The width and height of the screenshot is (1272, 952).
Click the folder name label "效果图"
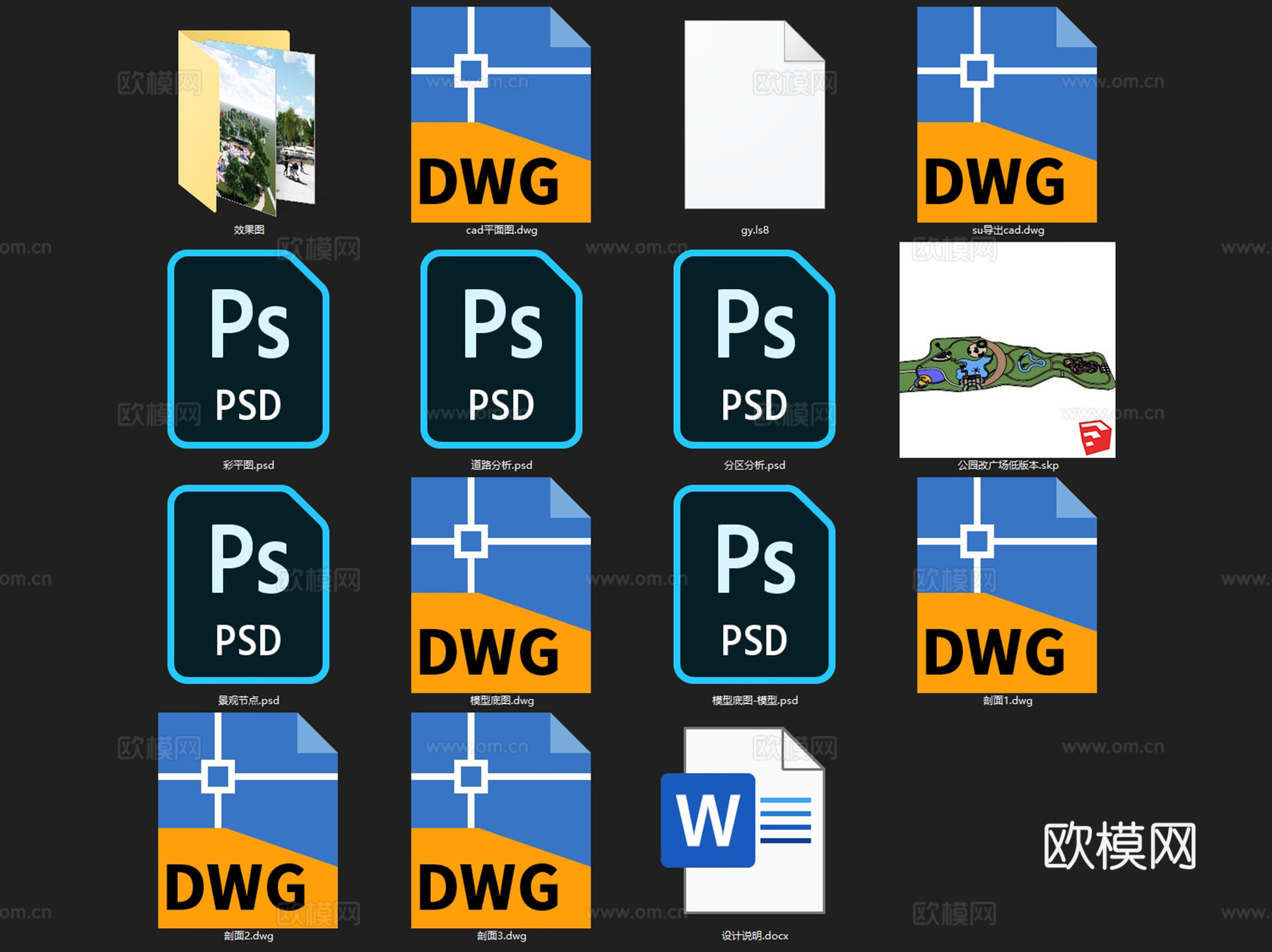tap(249, 230)
